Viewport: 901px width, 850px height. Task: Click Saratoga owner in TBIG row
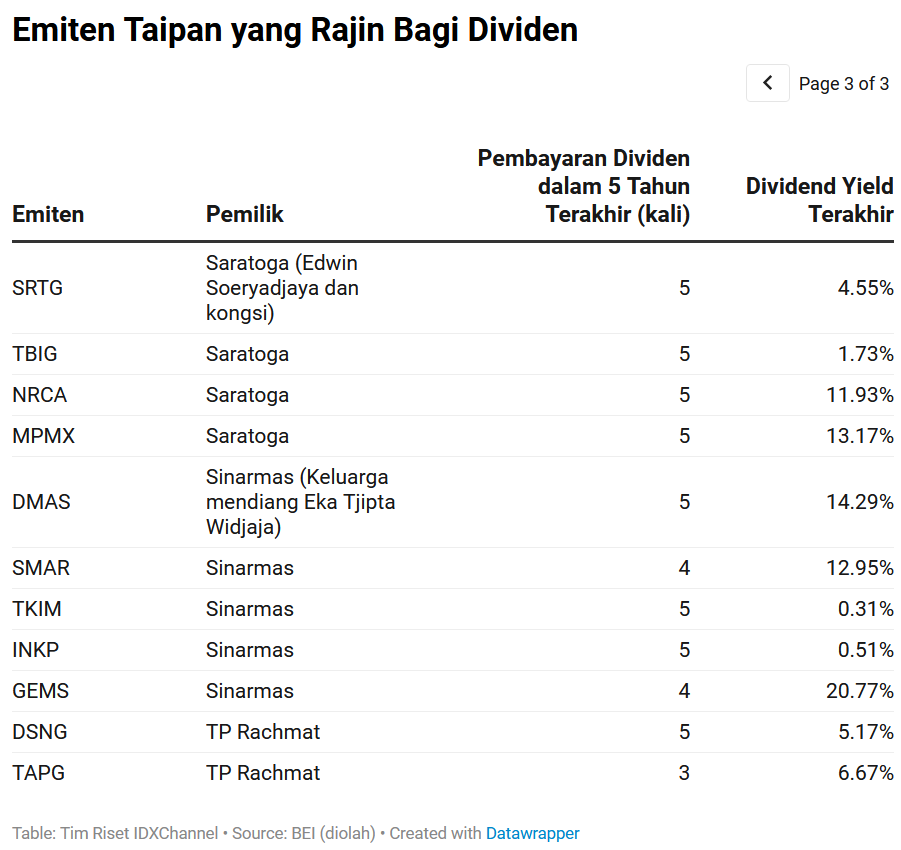[247, 354]
